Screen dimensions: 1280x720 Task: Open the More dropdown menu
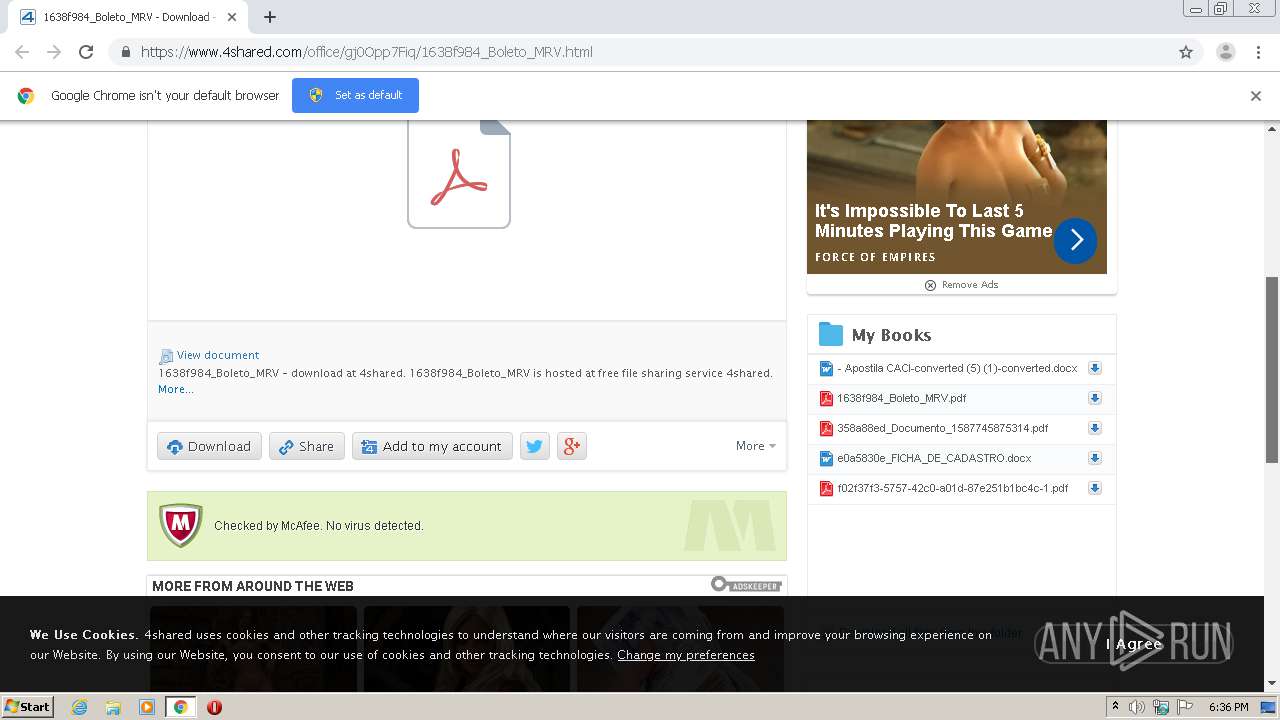(x=755, y=446)
